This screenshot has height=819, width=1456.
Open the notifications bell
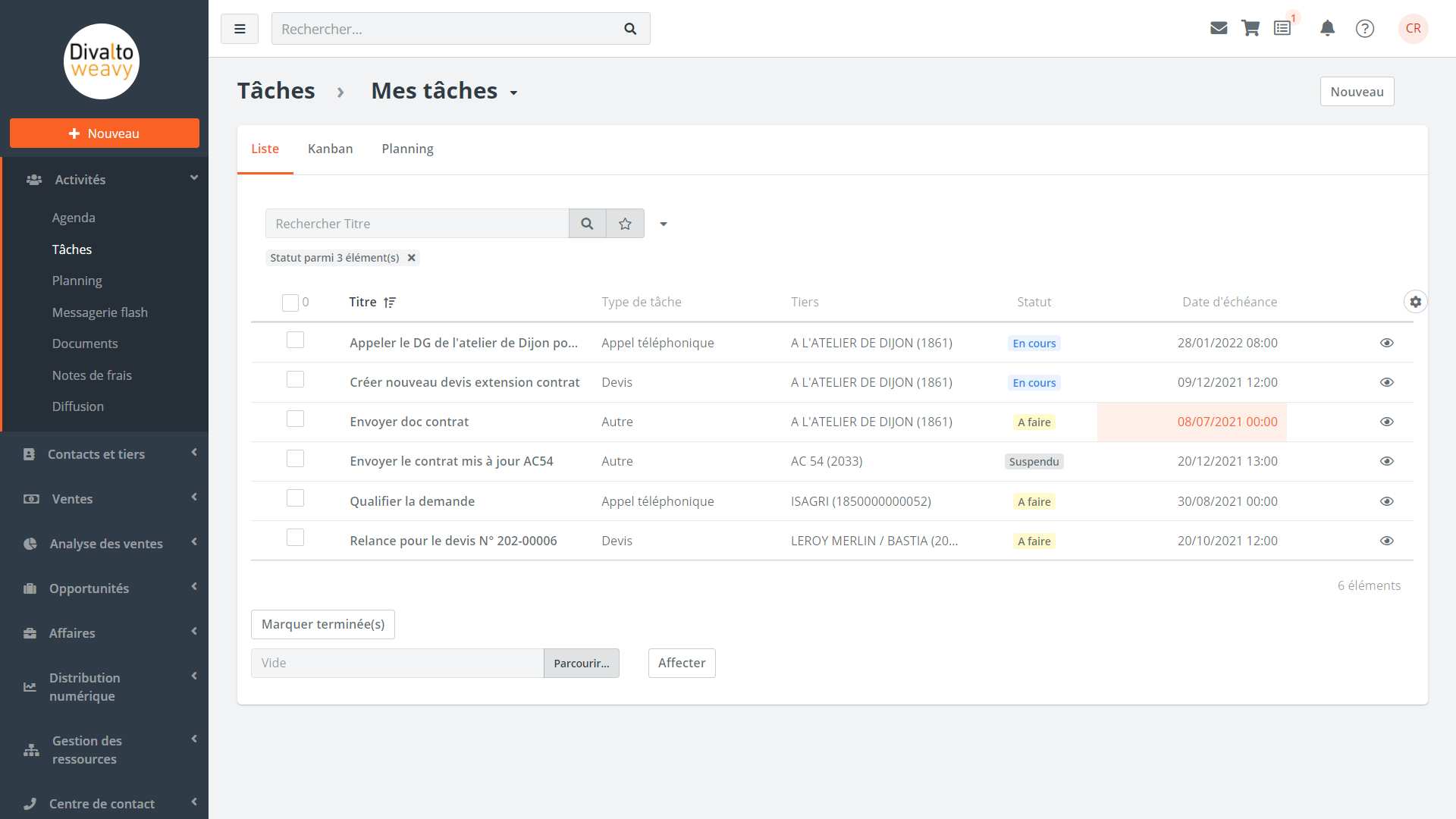pos(1327,28)
